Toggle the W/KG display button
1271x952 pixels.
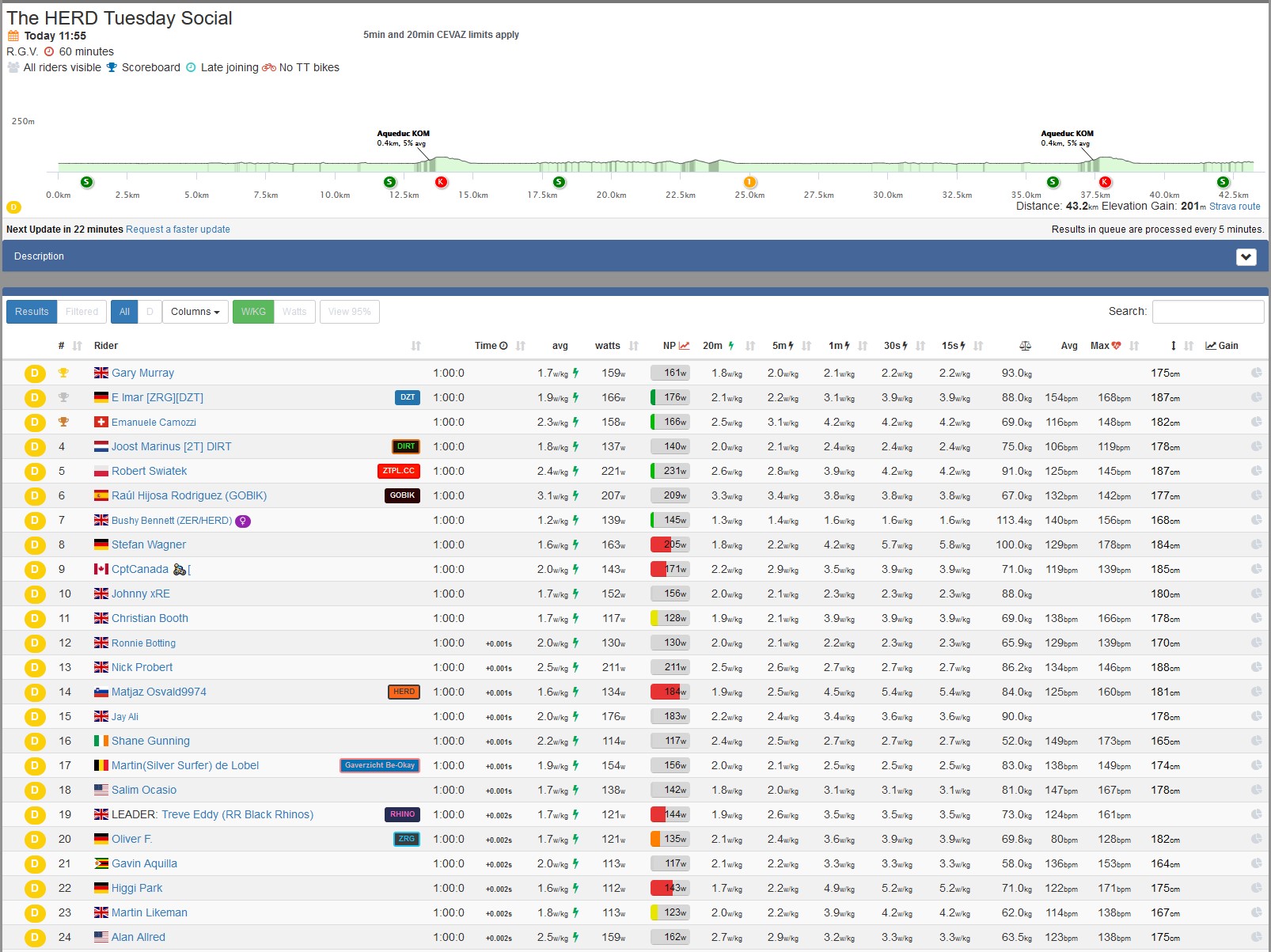click(x=253, y=312)
